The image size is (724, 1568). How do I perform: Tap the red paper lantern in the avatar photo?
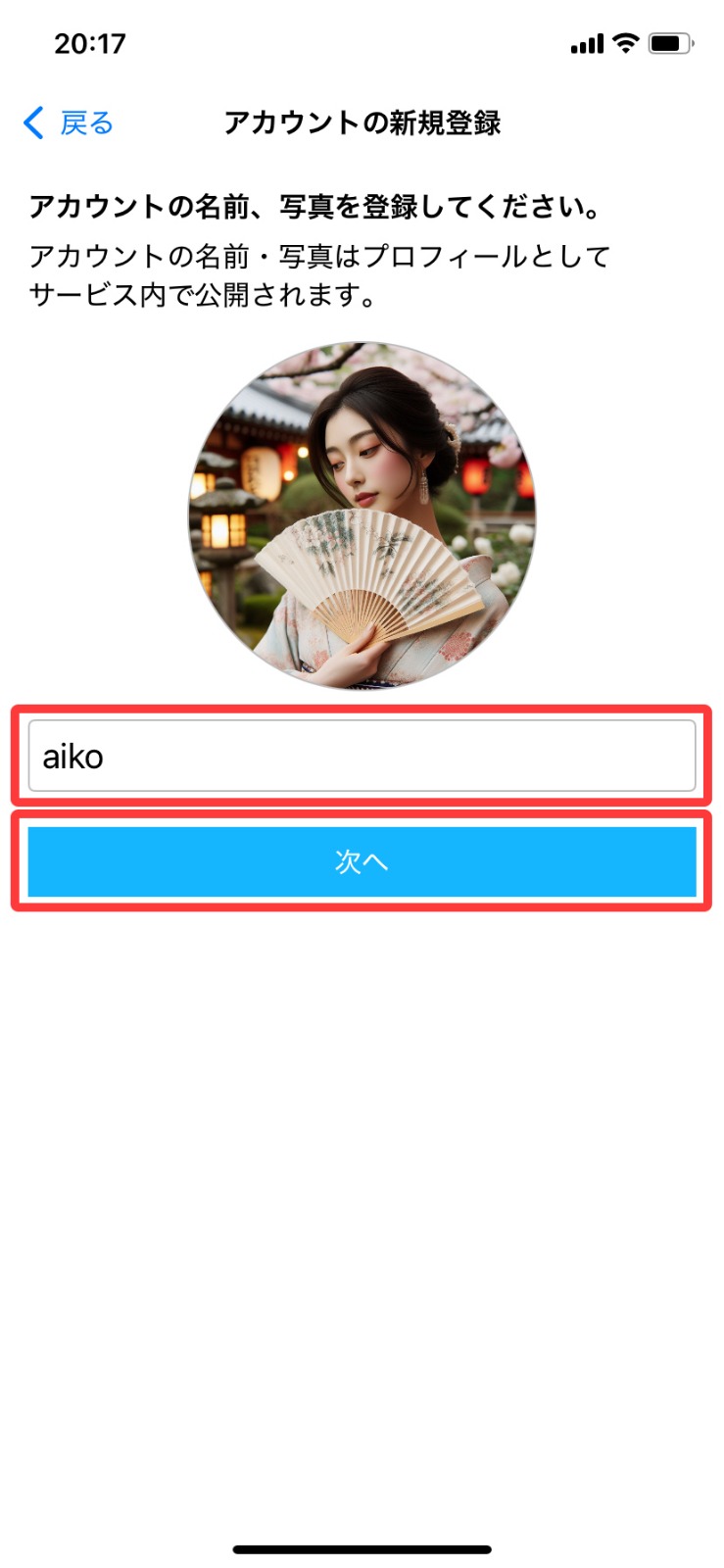[x=475, y=474]
